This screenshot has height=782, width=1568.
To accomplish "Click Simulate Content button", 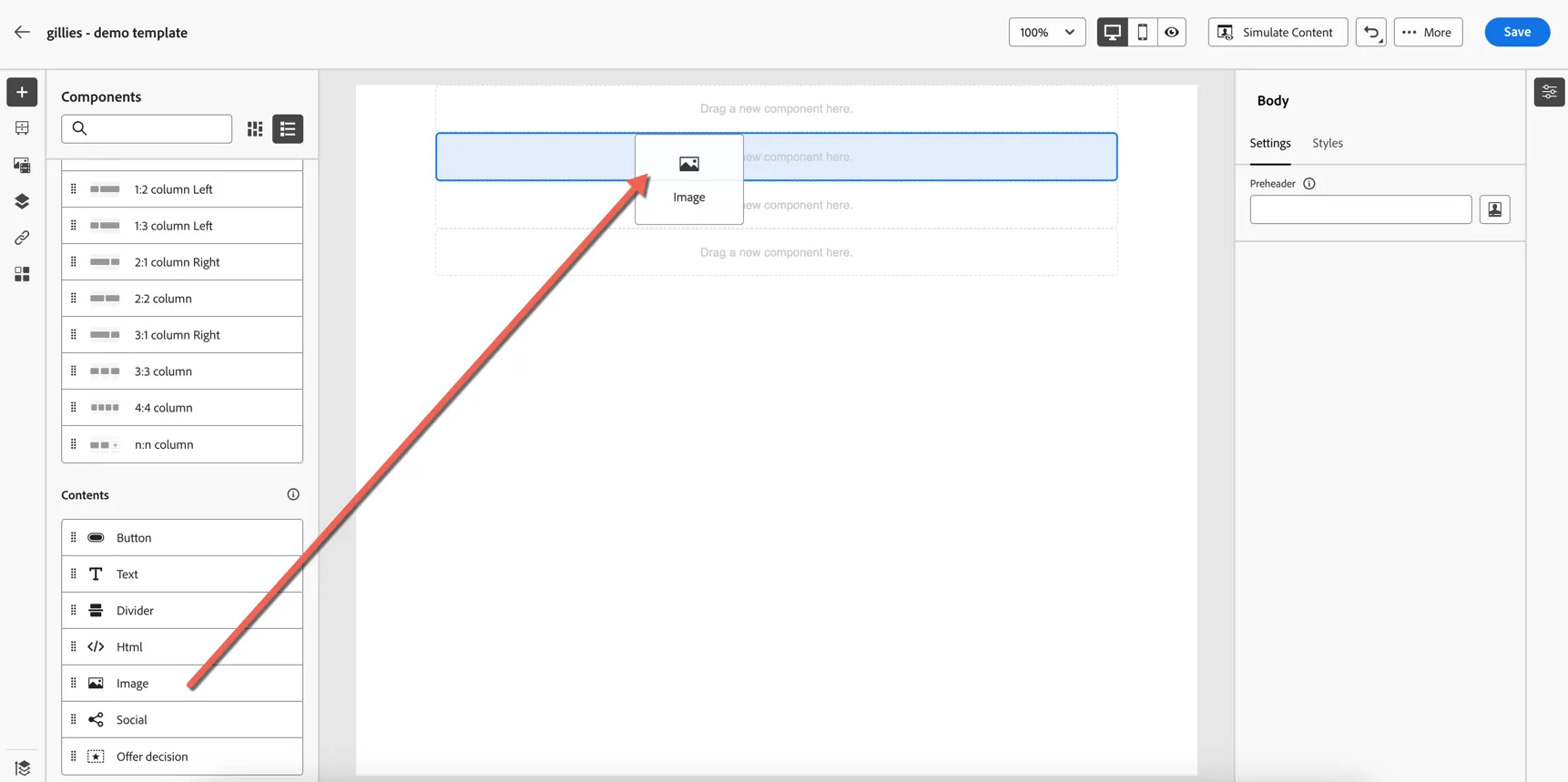I will pos(1278,32).
